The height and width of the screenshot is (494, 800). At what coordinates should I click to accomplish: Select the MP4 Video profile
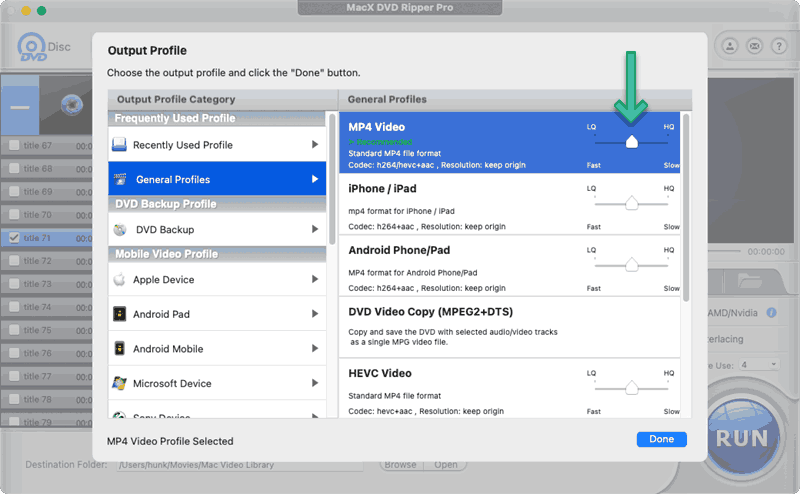(x=509, y=142)
